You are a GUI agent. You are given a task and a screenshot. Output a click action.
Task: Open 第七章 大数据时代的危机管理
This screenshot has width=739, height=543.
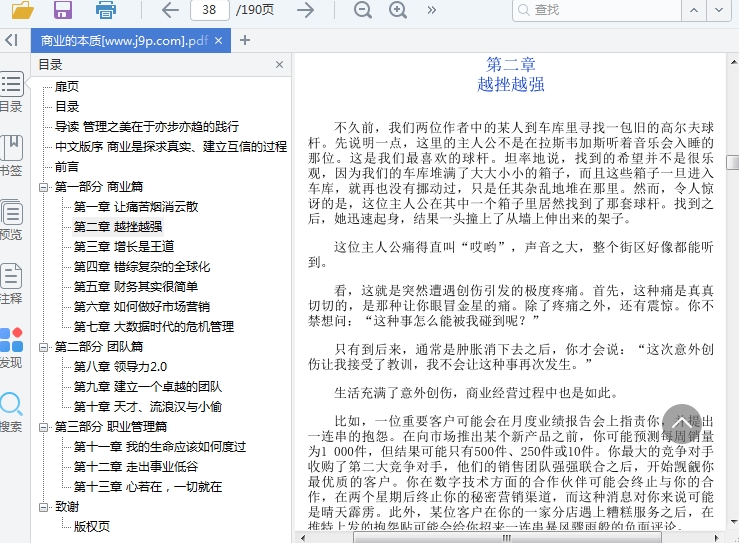(154, 327)
